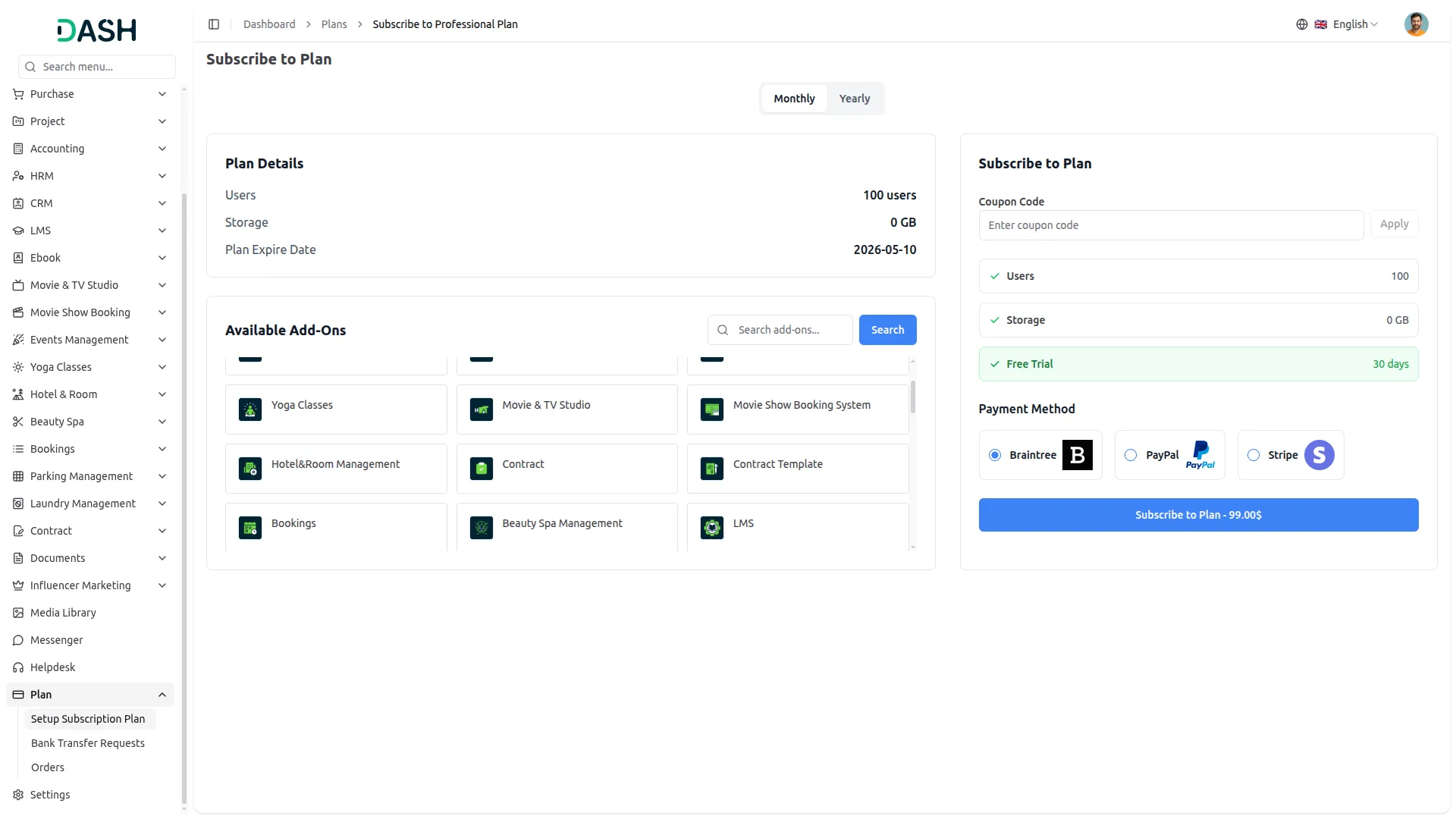Click the Contract Template add-on icon
The height and width of the screenshot is (819, 1456).
tap(712, 469)
